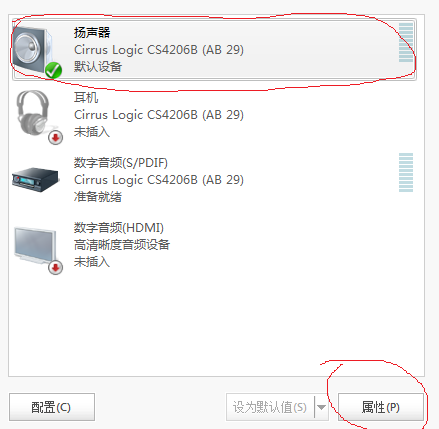Viewport: 439px width, 429px height.
Task: Open the 设为默认值 dropdown arrow
Action: click(321, 407)
